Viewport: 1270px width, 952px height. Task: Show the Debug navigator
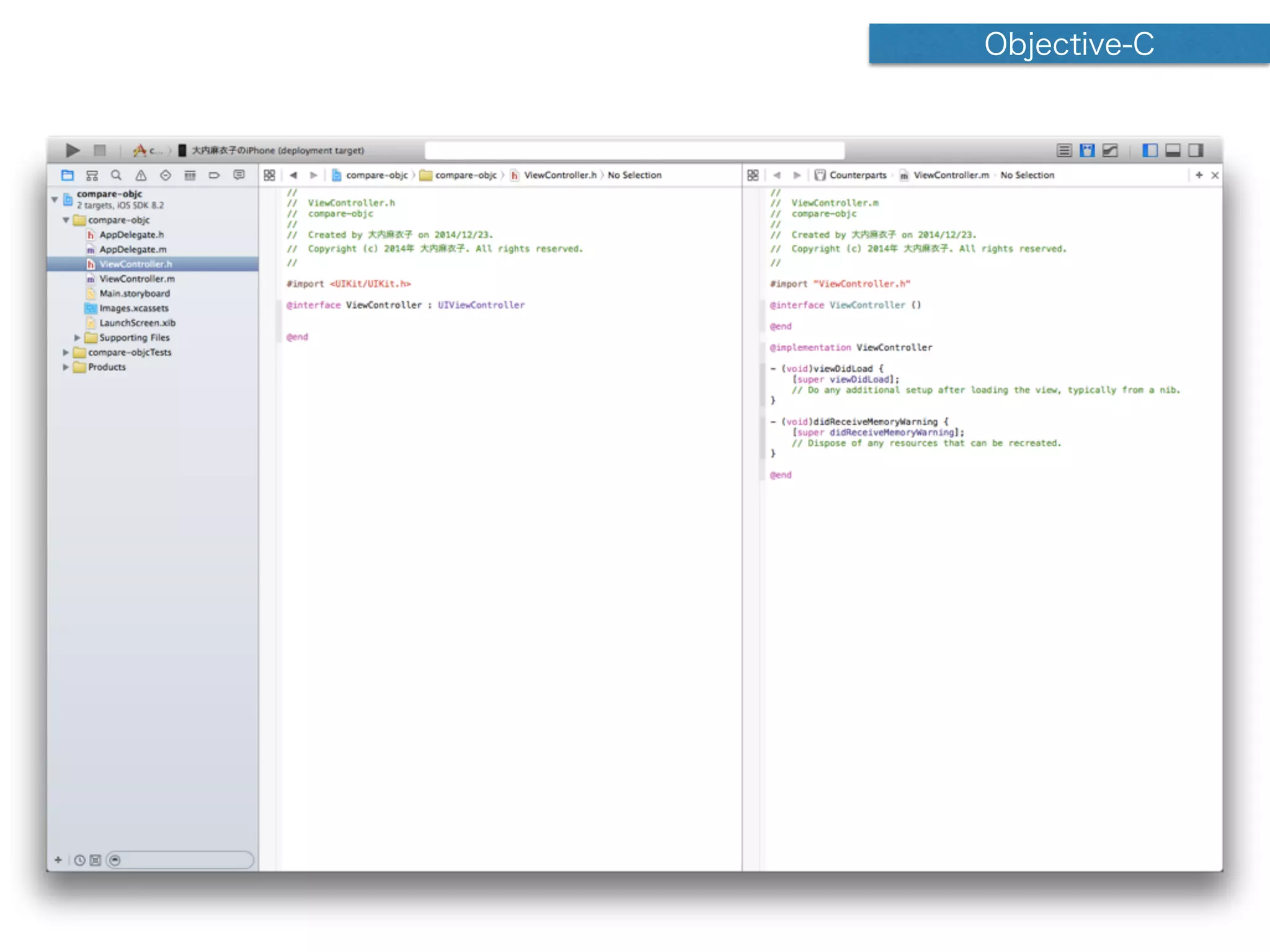190,175
